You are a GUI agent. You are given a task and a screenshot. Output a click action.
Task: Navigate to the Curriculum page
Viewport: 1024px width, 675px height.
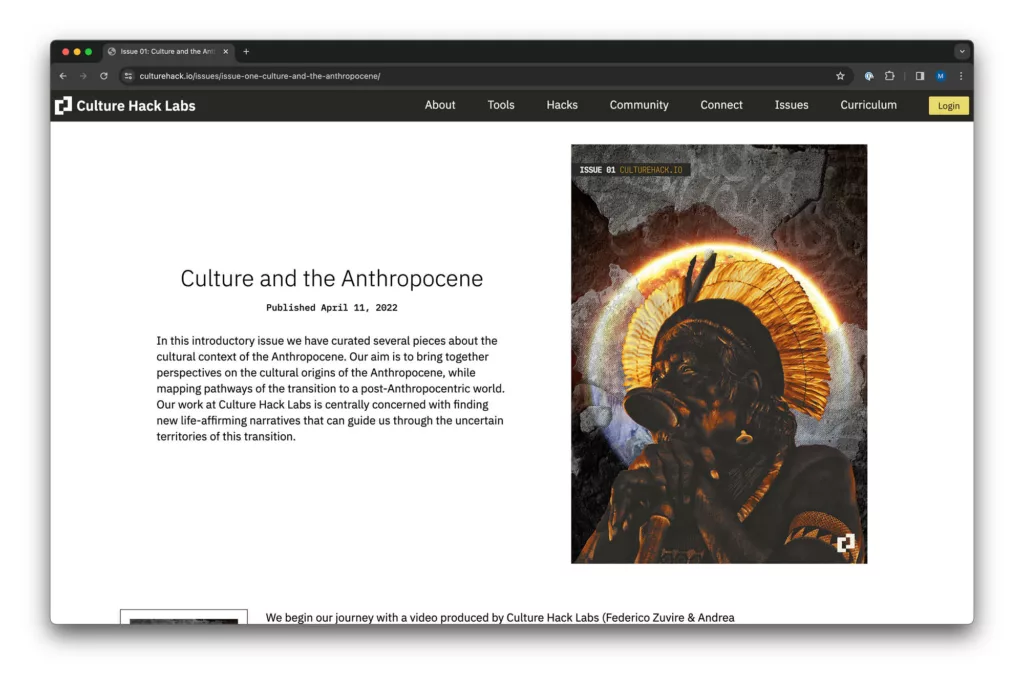coord(868,105)
